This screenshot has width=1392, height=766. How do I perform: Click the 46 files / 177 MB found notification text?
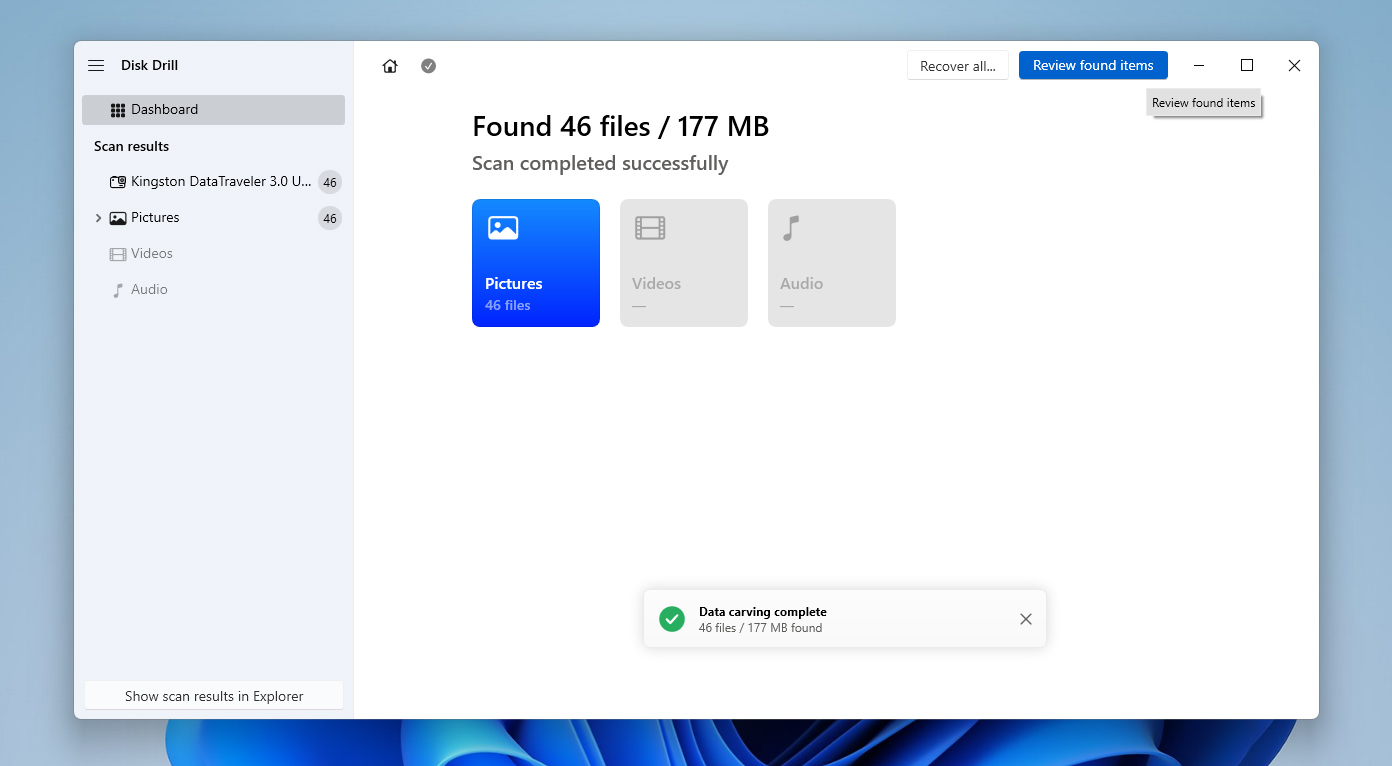point(760,628)
